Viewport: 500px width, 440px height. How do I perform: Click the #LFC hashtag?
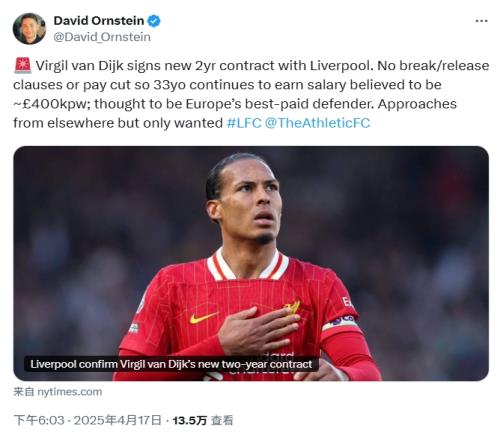click(x=244, y=123)
